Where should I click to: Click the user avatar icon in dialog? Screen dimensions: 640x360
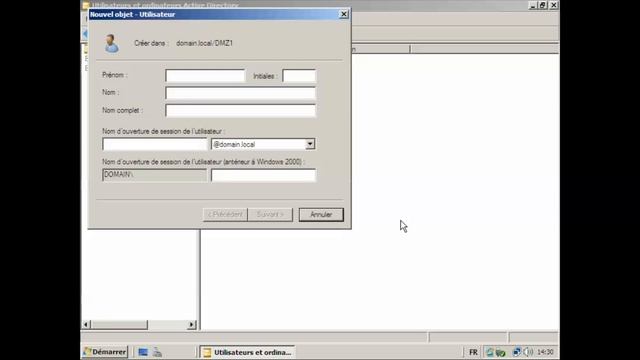pos(111,44)
